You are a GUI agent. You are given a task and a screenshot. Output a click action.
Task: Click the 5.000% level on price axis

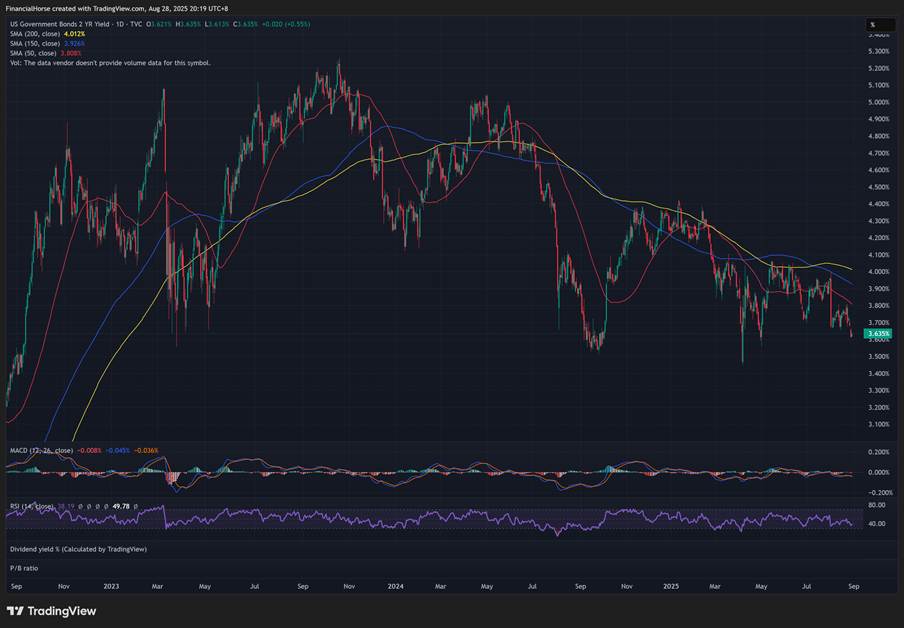click(879, 102)
